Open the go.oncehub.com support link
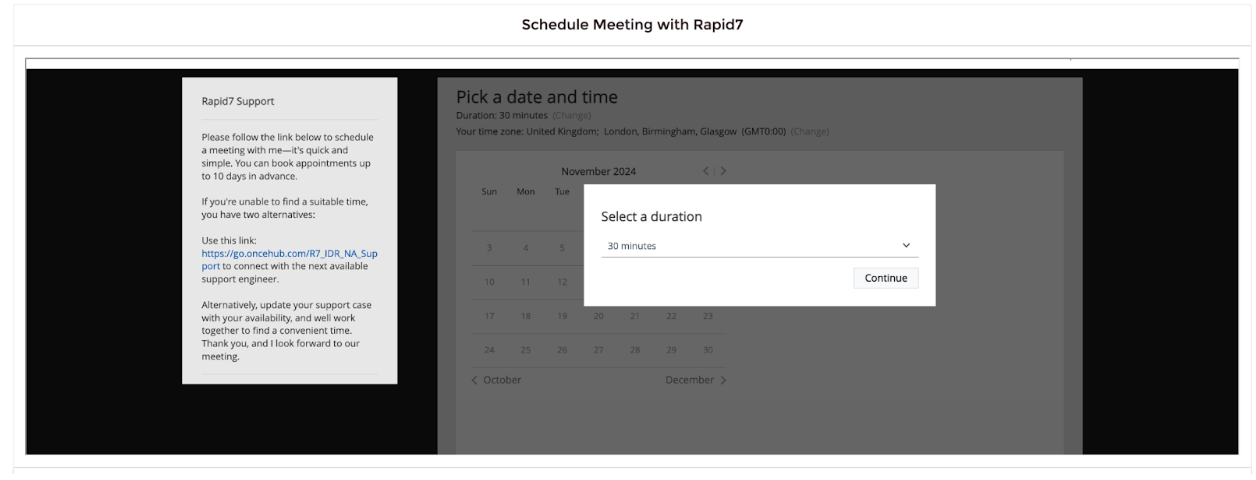Viewport: 1256px width, 480px height. (289, 260)
